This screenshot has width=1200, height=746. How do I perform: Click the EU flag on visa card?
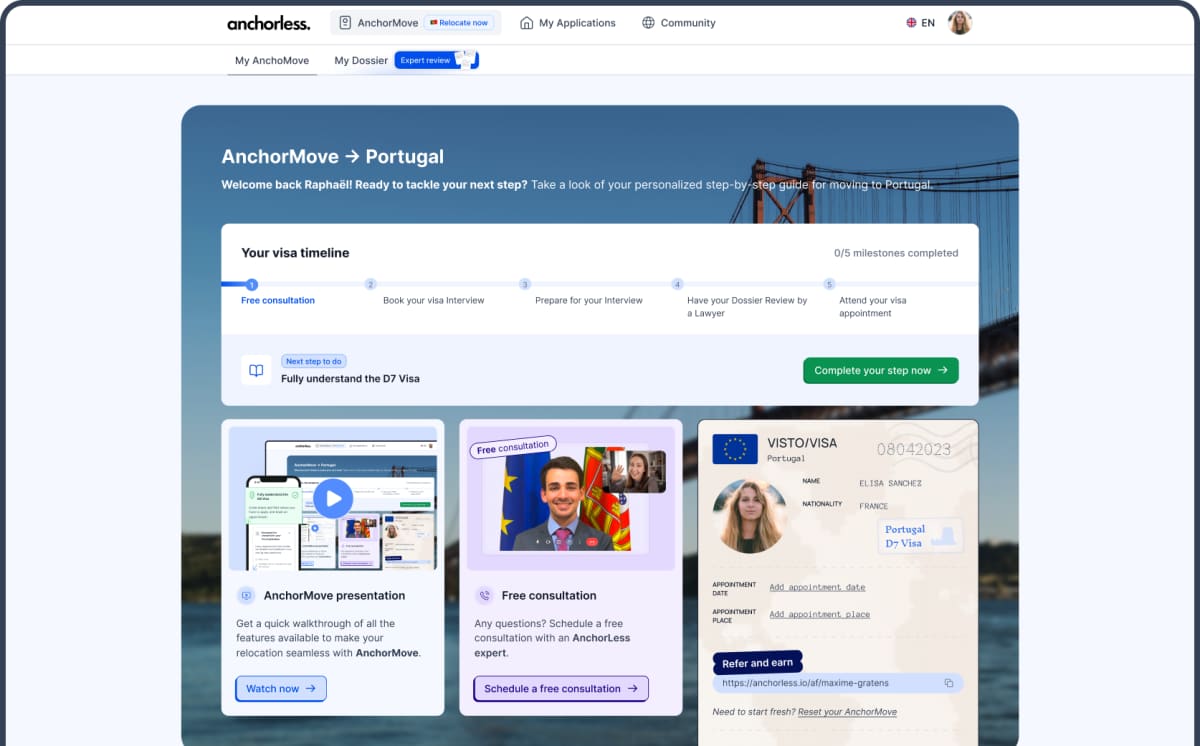pos(735,449)
